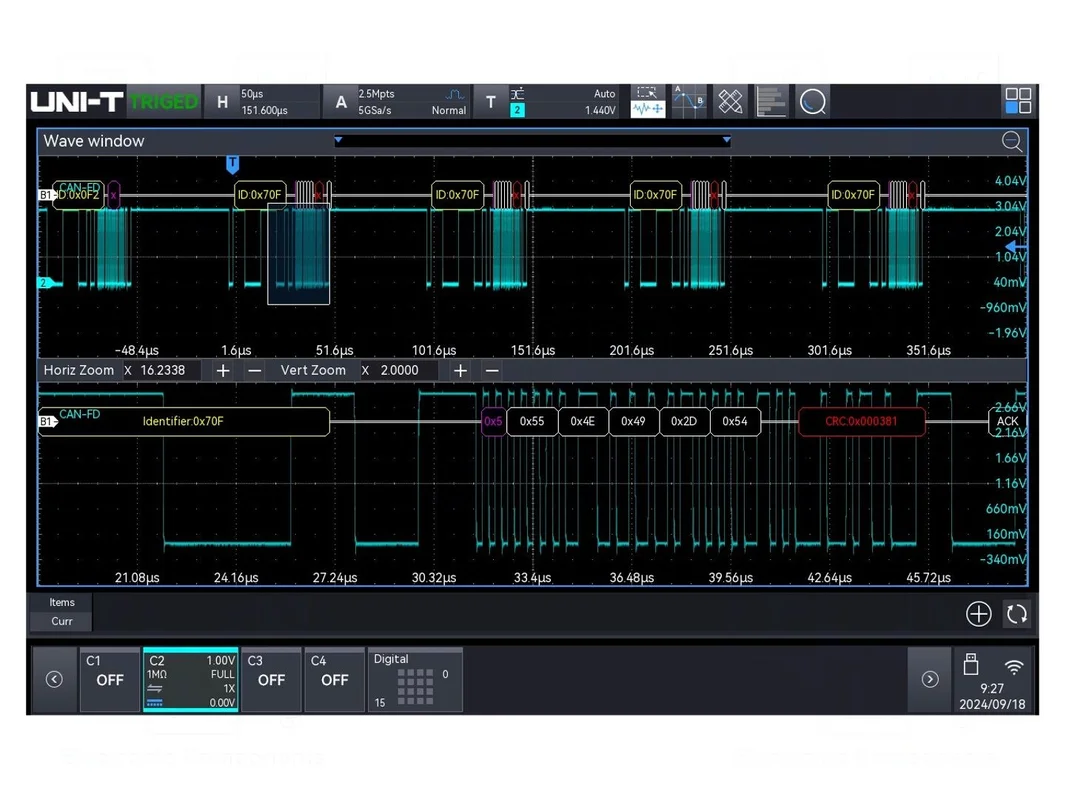
Task: Click the zoom range overview bar
Action: 532,141
